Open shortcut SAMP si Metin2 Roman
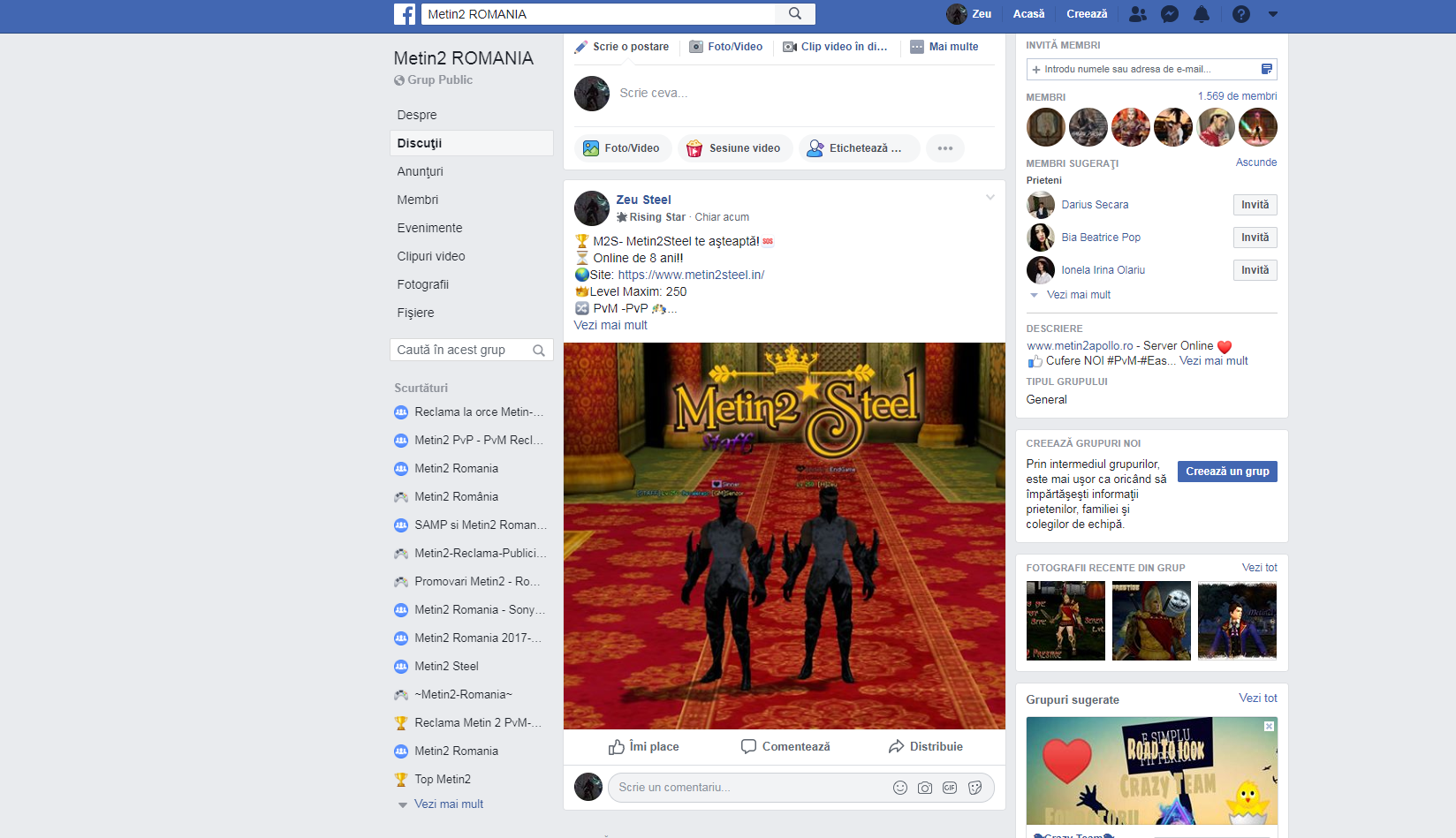The width and height of the screenshot is (1456, 838). click(470, 525)
